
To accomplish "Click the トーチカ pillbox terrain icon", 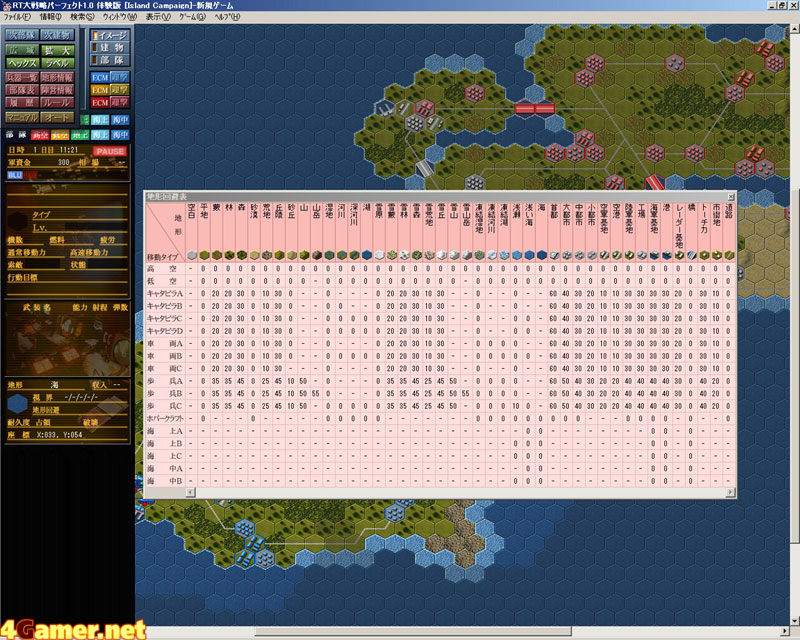I will (x=704, y=255).
